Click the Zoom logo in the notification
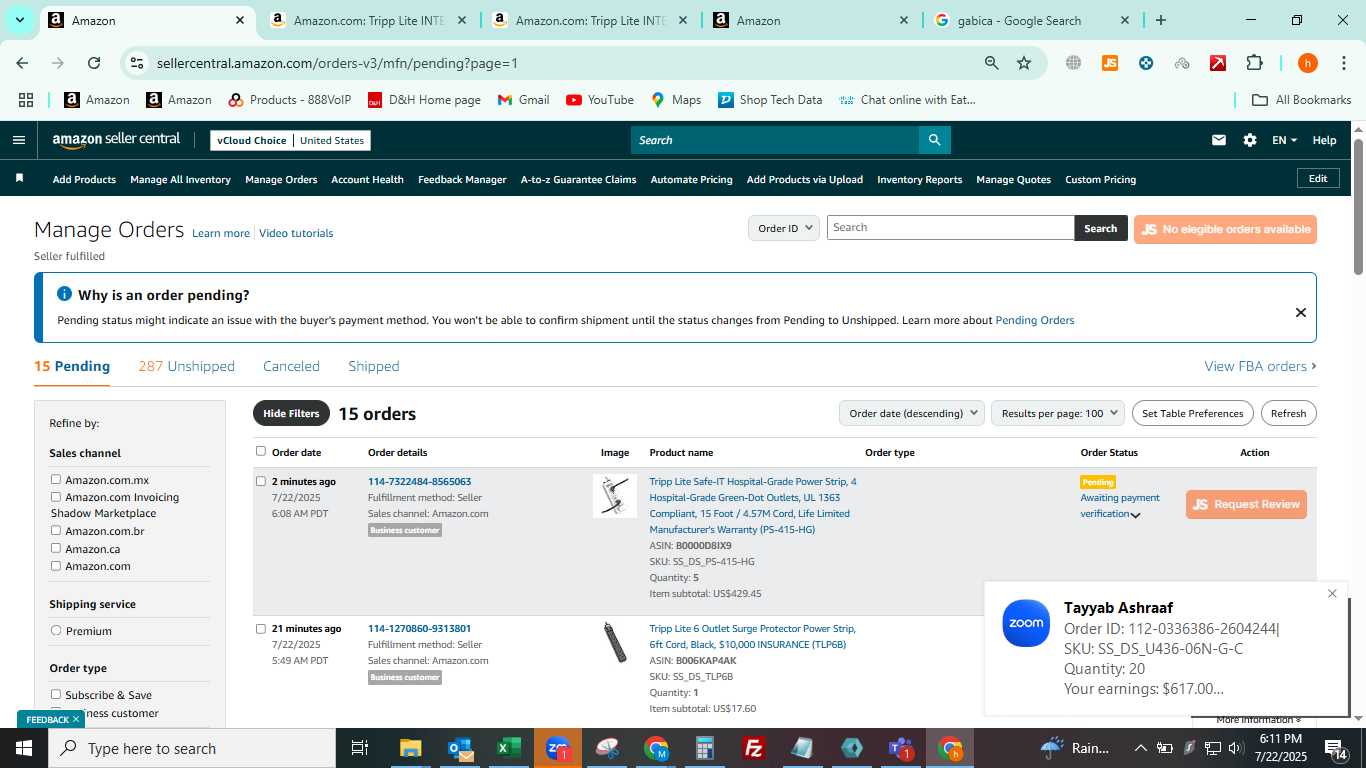This screenshot has width=1366, height=768. pyautogui.click(x=1026, y=623)
